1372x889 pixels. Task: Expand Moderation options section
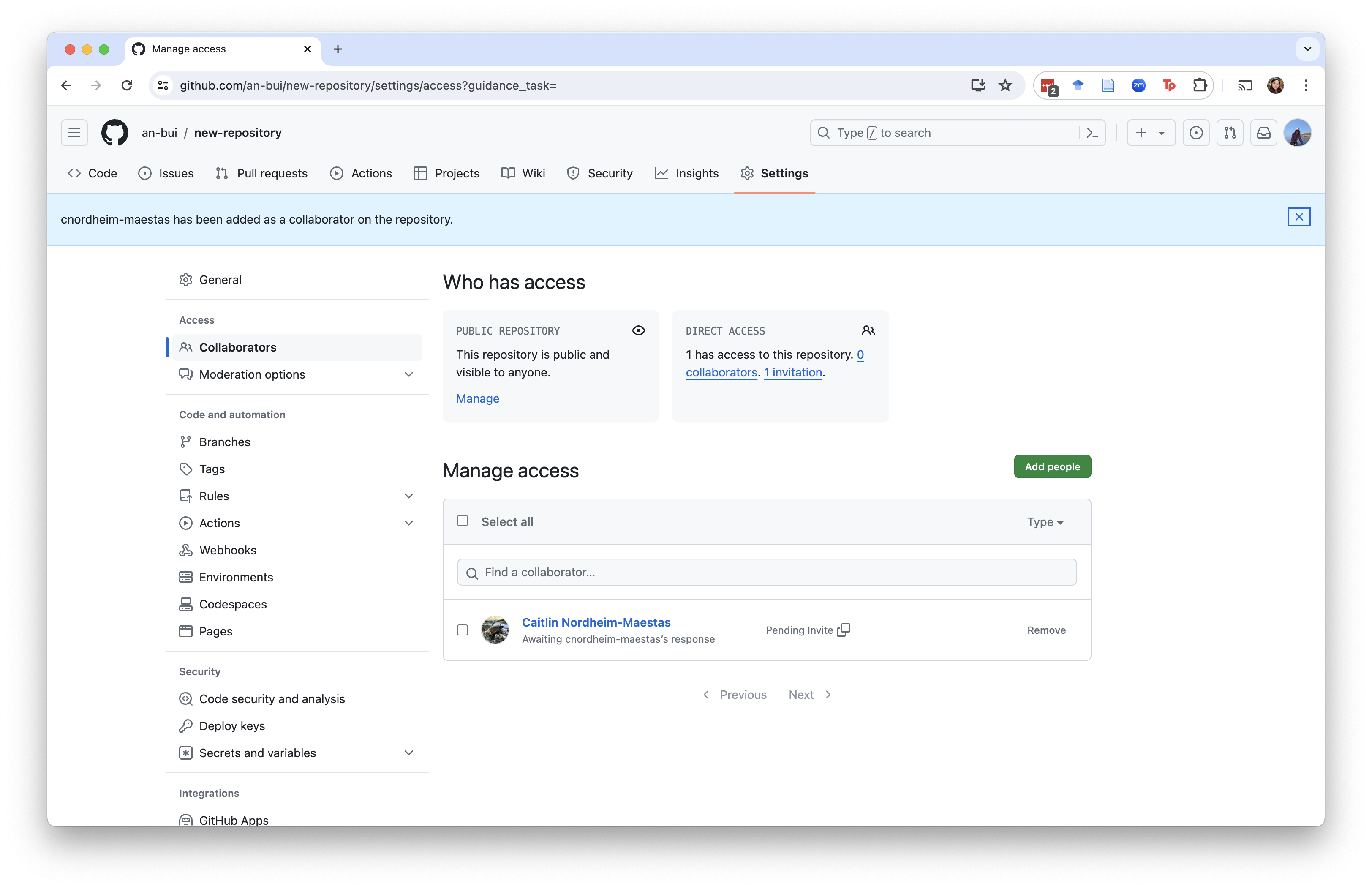(409, 374)
